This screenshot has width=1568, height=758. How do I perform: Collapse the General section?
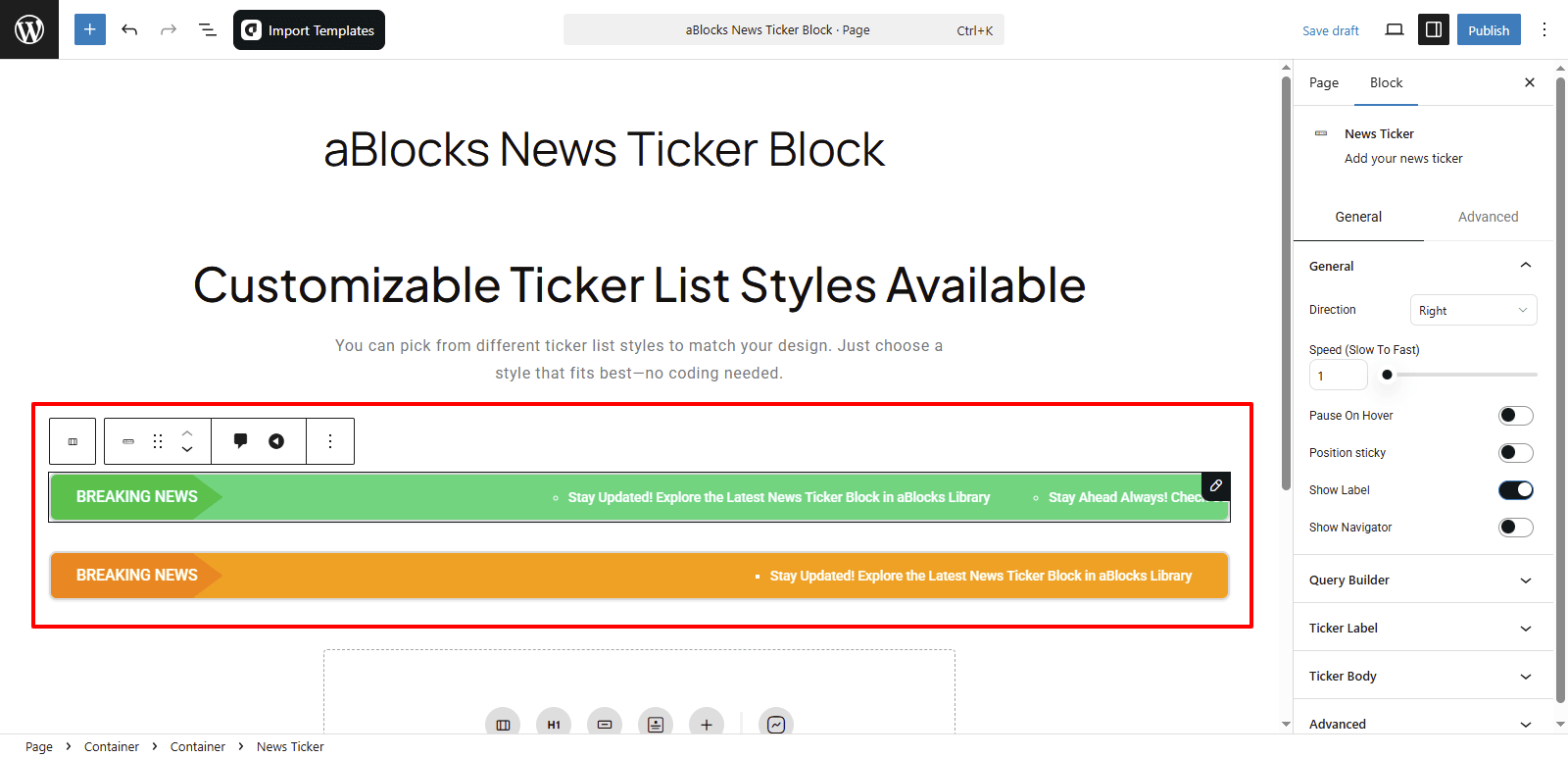point(1423,266)
